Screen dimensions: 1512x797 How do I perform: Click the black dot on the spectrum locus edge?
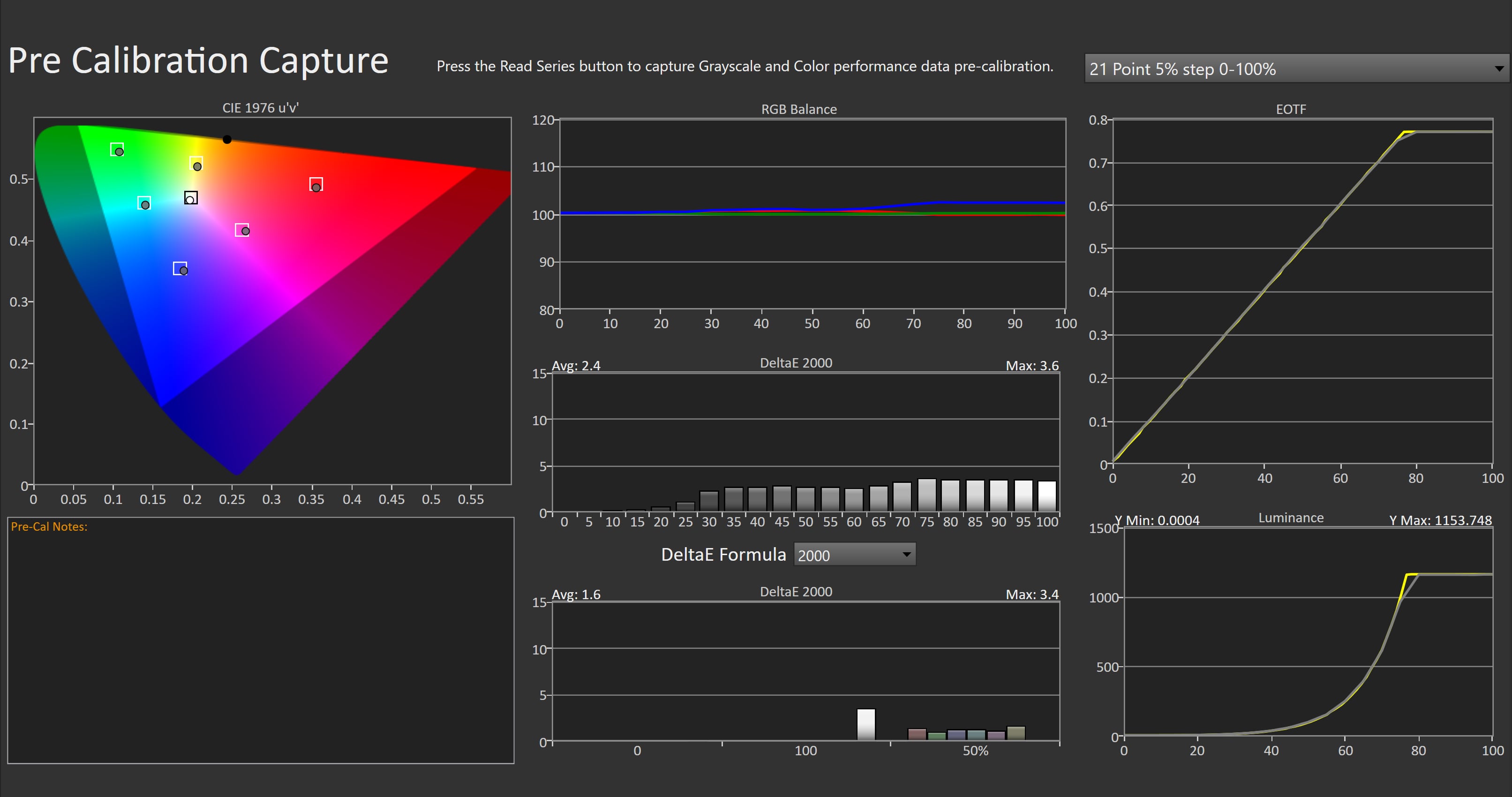tap(227, 139)
